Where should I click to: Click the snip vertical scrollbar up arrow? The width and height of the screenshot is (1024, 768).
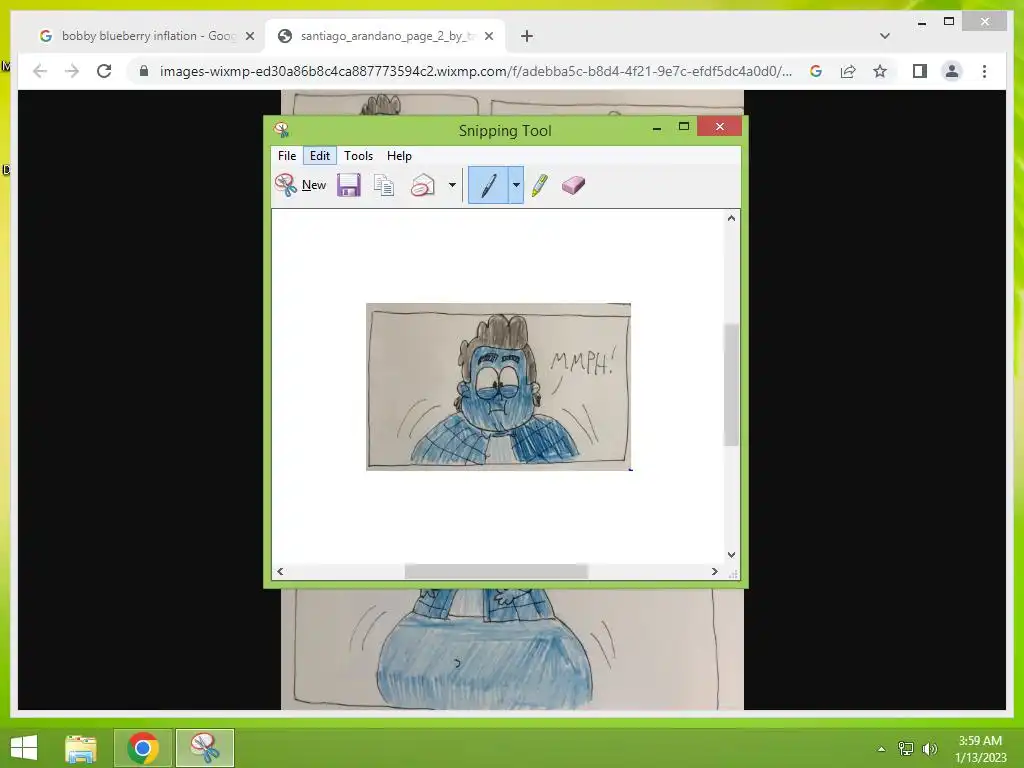[x=731, y=218]
